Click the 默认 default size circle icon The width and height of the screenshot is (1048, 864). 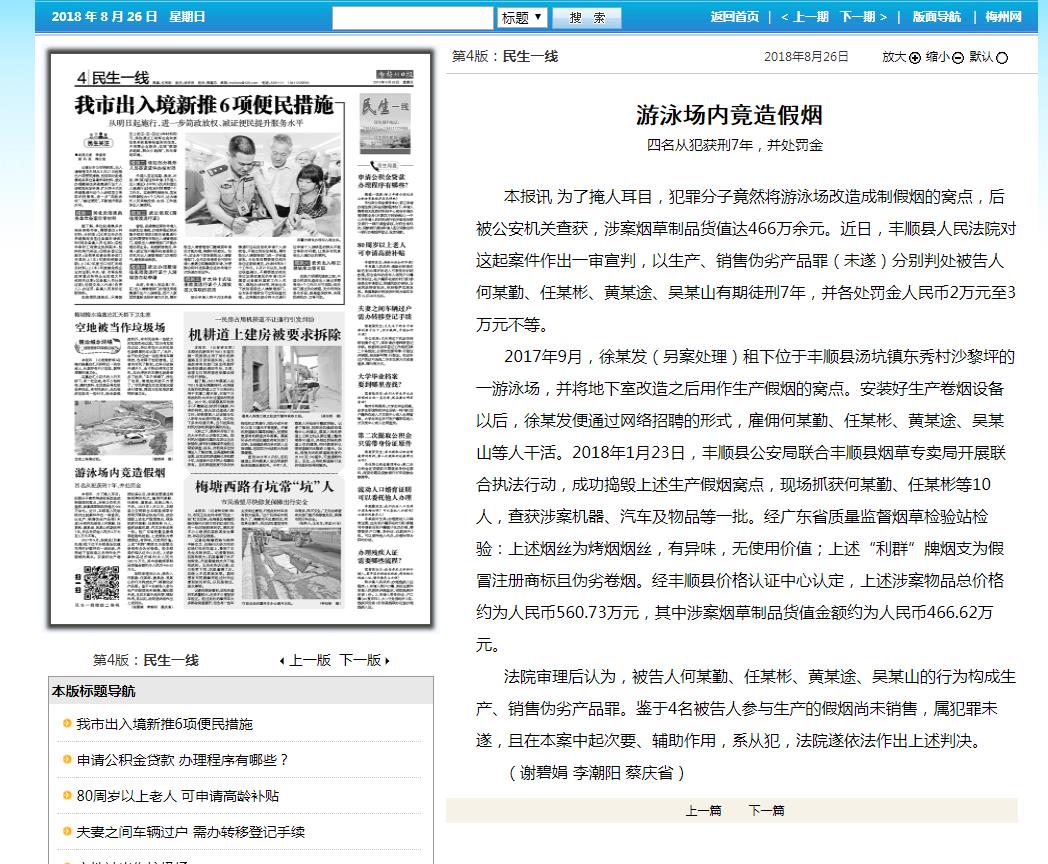1002,58
